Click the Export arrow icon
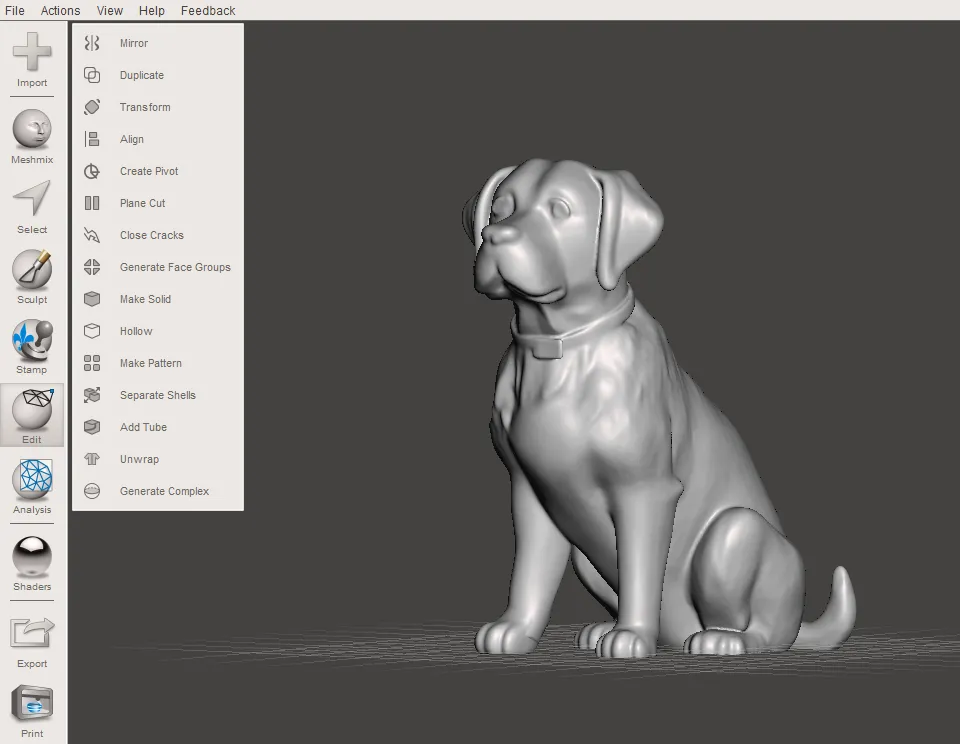 click(x=32, y=634)
